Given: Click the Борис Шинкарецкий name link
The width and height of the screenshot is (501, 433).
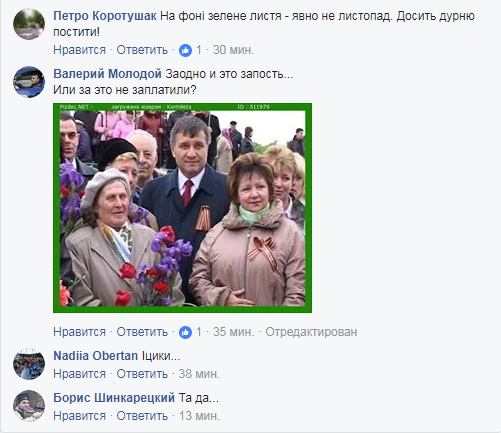Looking at the screenshot, I should tap(114, 398).
